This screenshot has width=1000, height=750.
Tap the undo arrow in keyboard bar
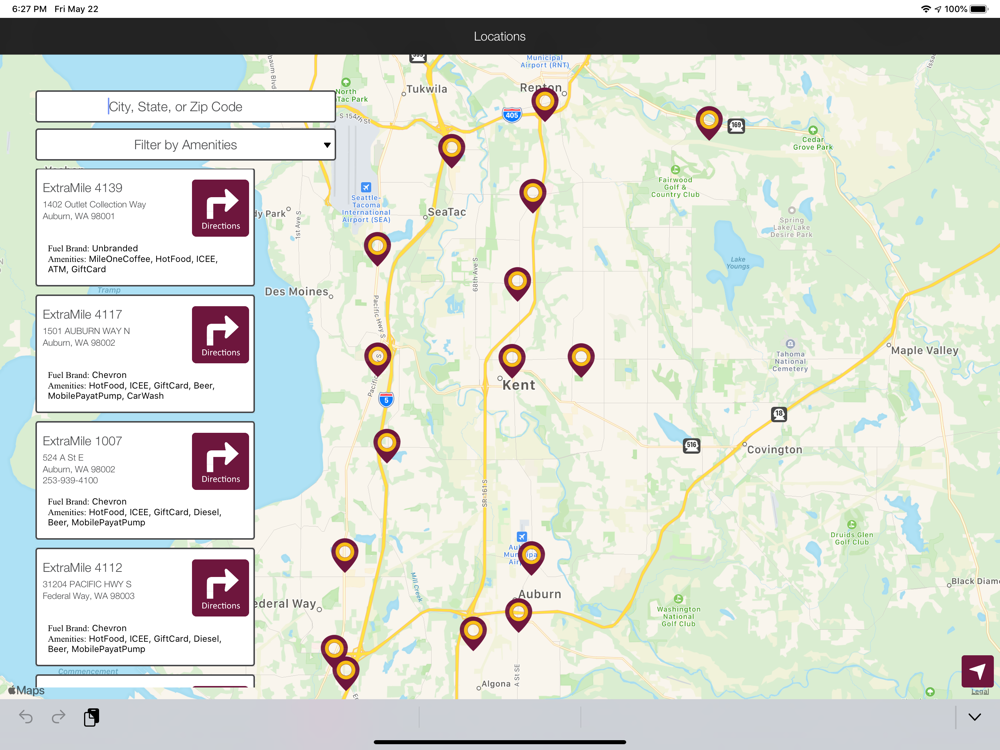pyautogui.click(x=26, y=717)
